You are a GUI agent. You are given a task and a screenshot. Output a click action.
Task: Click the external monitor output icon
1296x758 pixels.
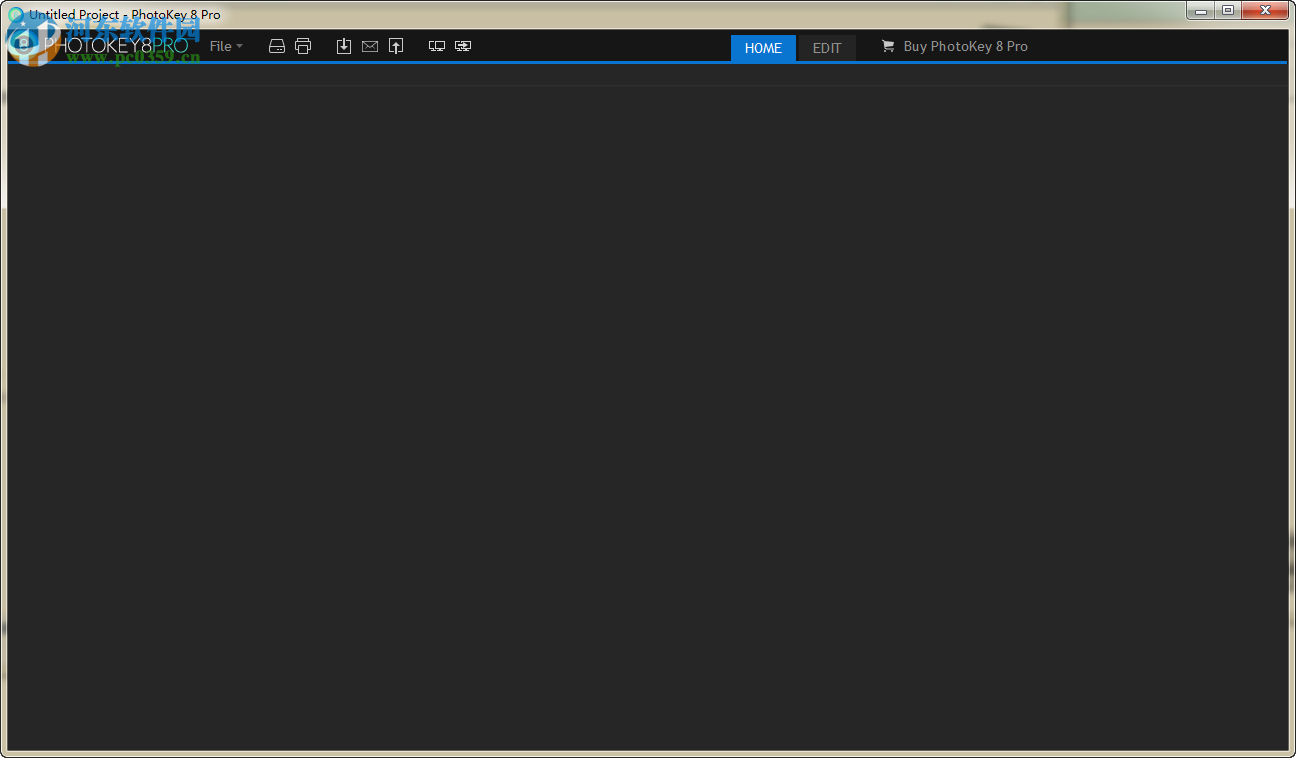463,45
